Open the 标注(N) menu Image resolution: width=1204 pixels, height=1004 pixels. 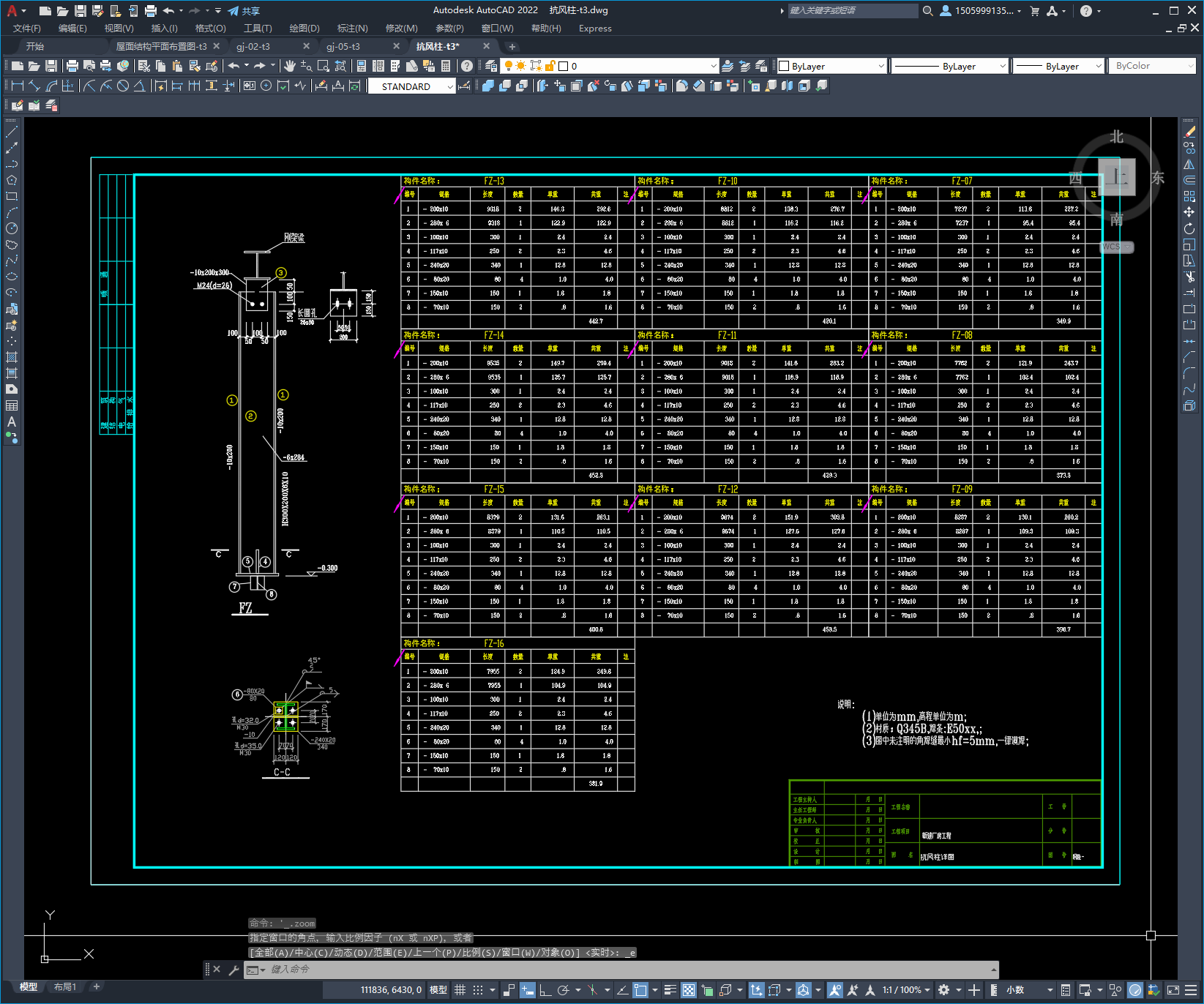pos(353,29)
